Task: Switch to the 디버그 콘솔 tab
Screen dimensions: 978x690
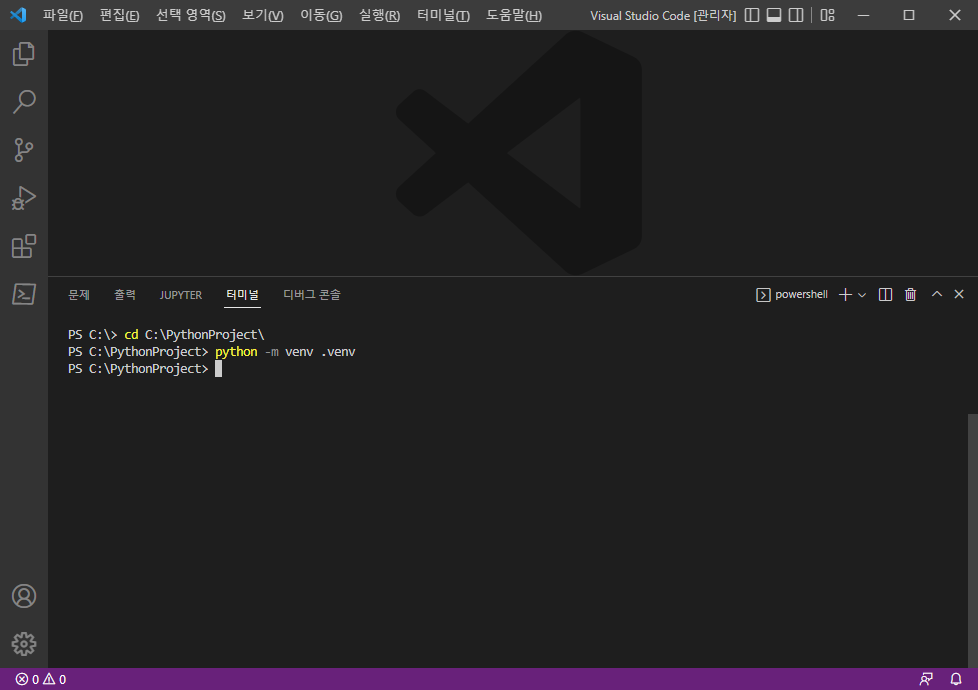Action: [312, 294]
